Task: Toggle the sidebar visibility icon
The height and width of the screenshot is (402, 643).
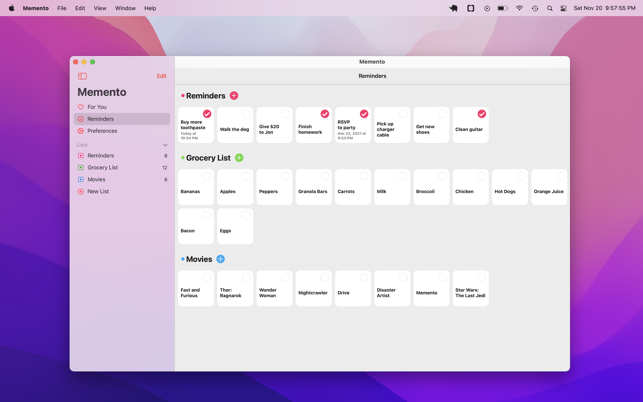Action: (82, 76)
